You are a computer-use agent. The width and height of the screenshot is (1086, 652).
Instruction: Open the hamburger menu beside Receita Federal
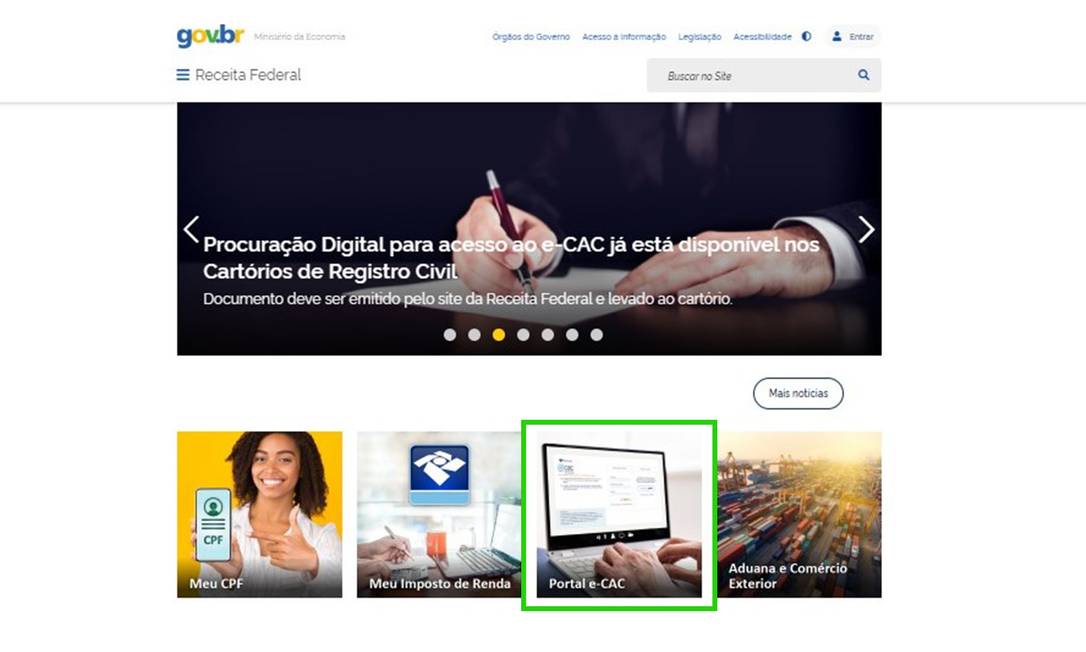point(183,75)
